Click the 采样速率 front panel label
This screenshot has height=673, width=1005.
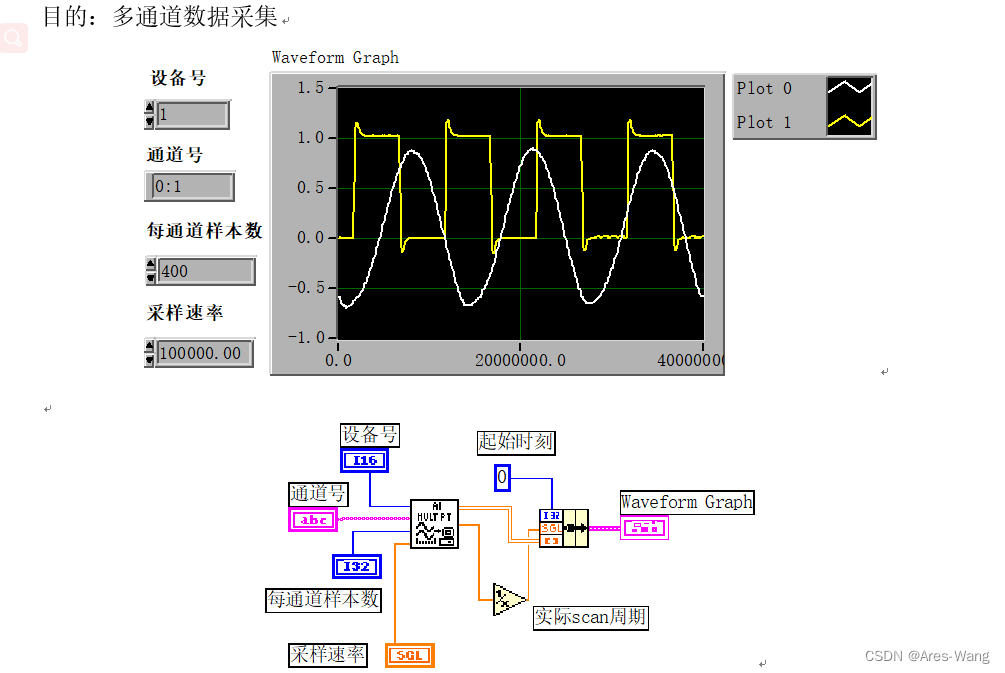click(x=185, y=313)
